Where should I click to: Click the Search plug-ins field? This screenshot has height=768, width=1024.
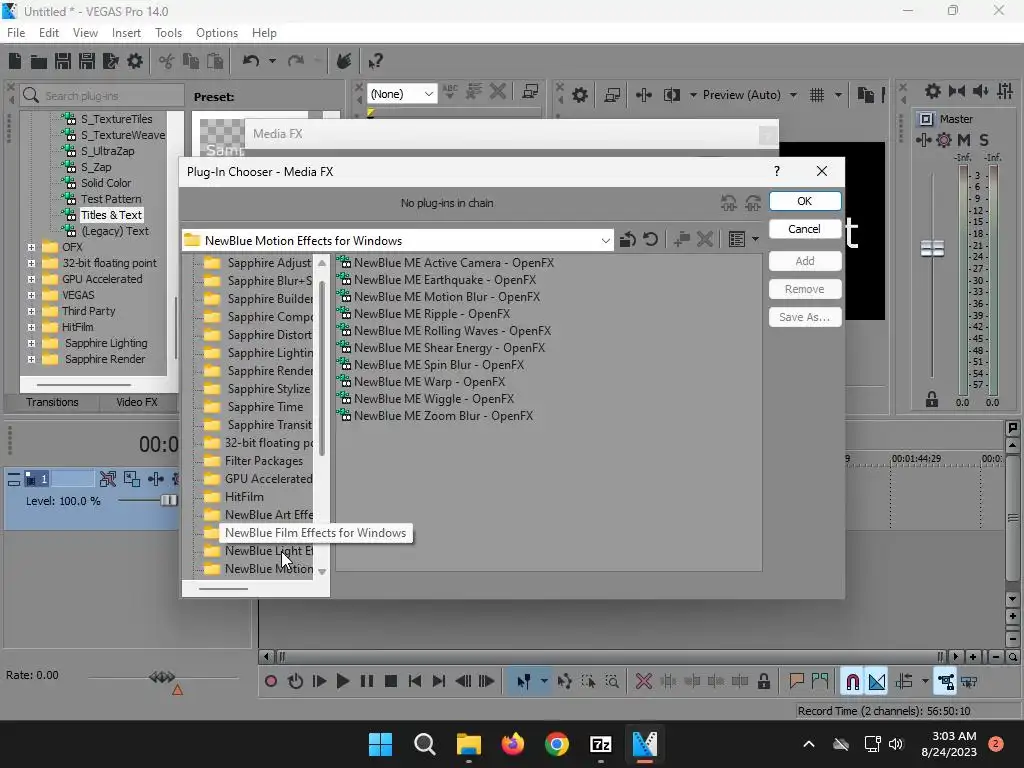click(102, 96)
